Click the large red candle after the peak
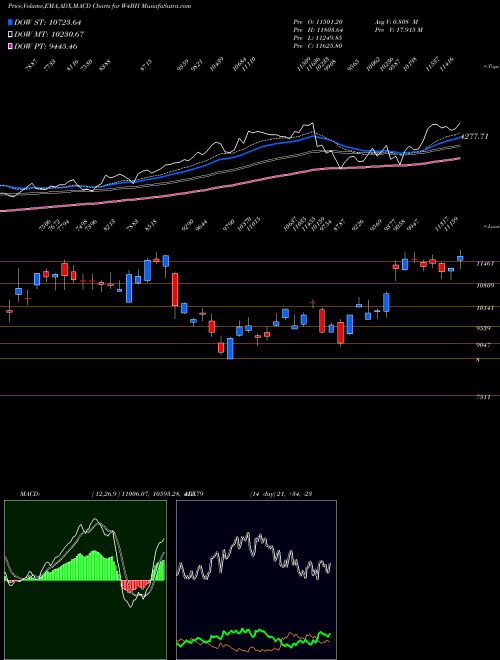The height and width of the screenshot is (660, 500). click(175, 289)
